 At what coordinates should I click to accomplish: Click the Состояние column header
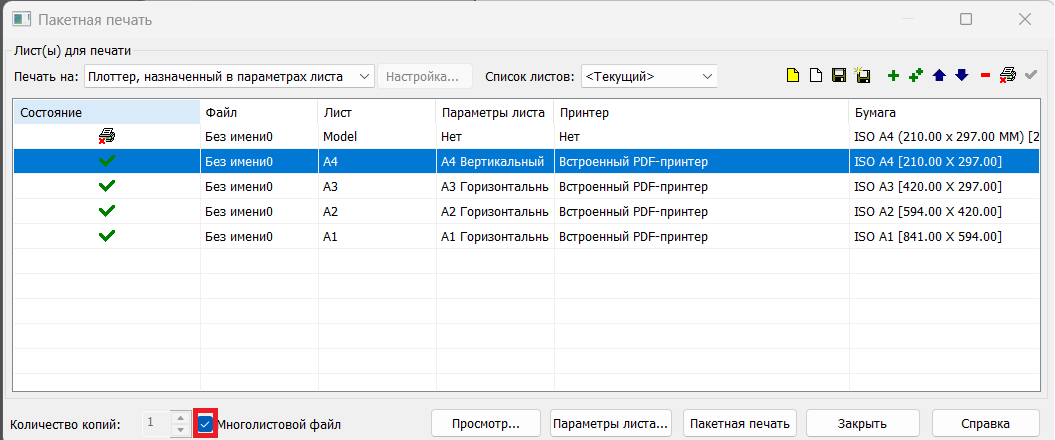(x=106, y=112)
